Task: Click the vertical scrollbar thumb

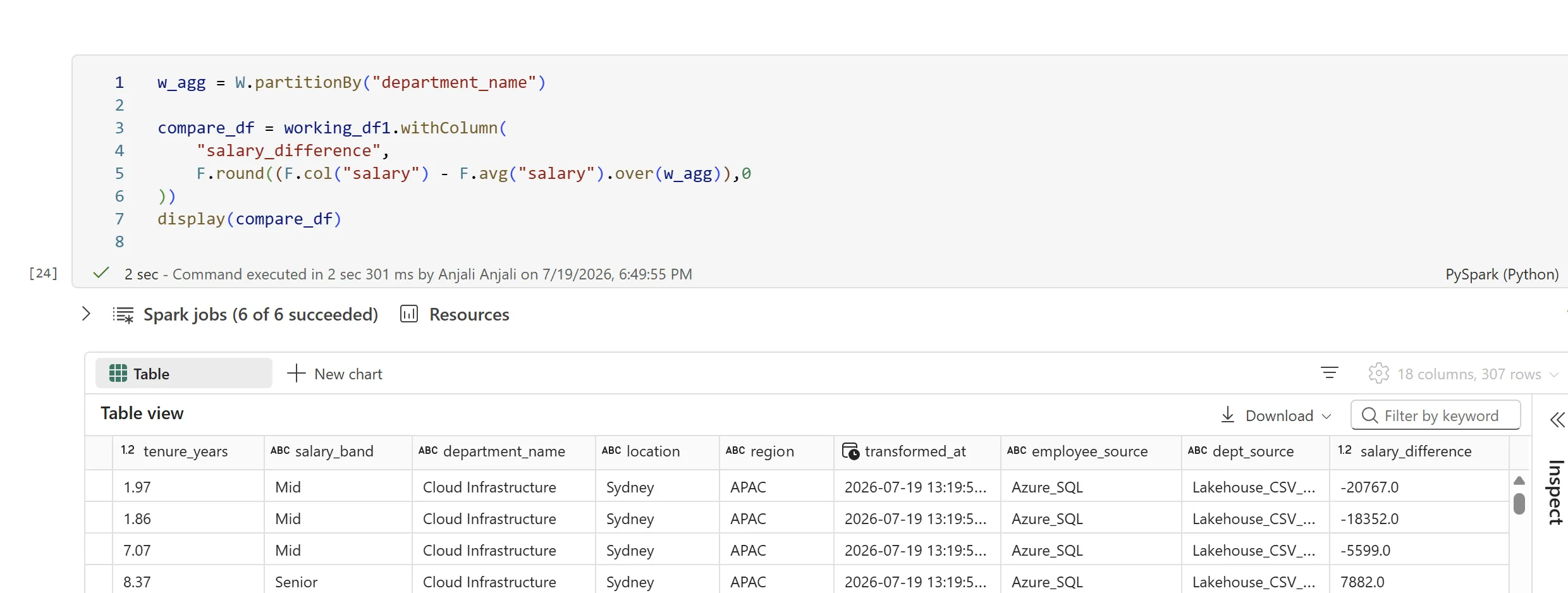Action: pyautogui.click(x=1519, y=504)
